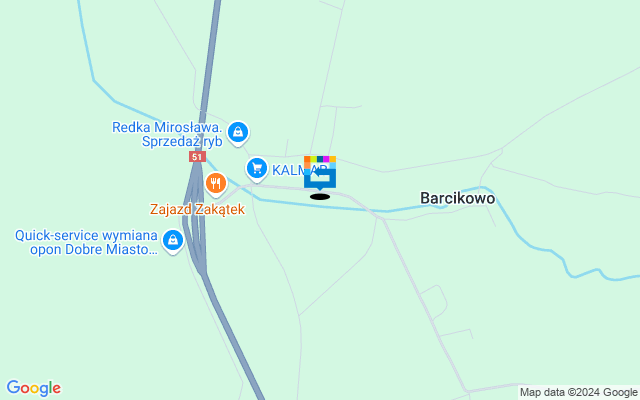Select the Quick-service tire shop bag pin
640x400 pixels.
pos(173,241)
